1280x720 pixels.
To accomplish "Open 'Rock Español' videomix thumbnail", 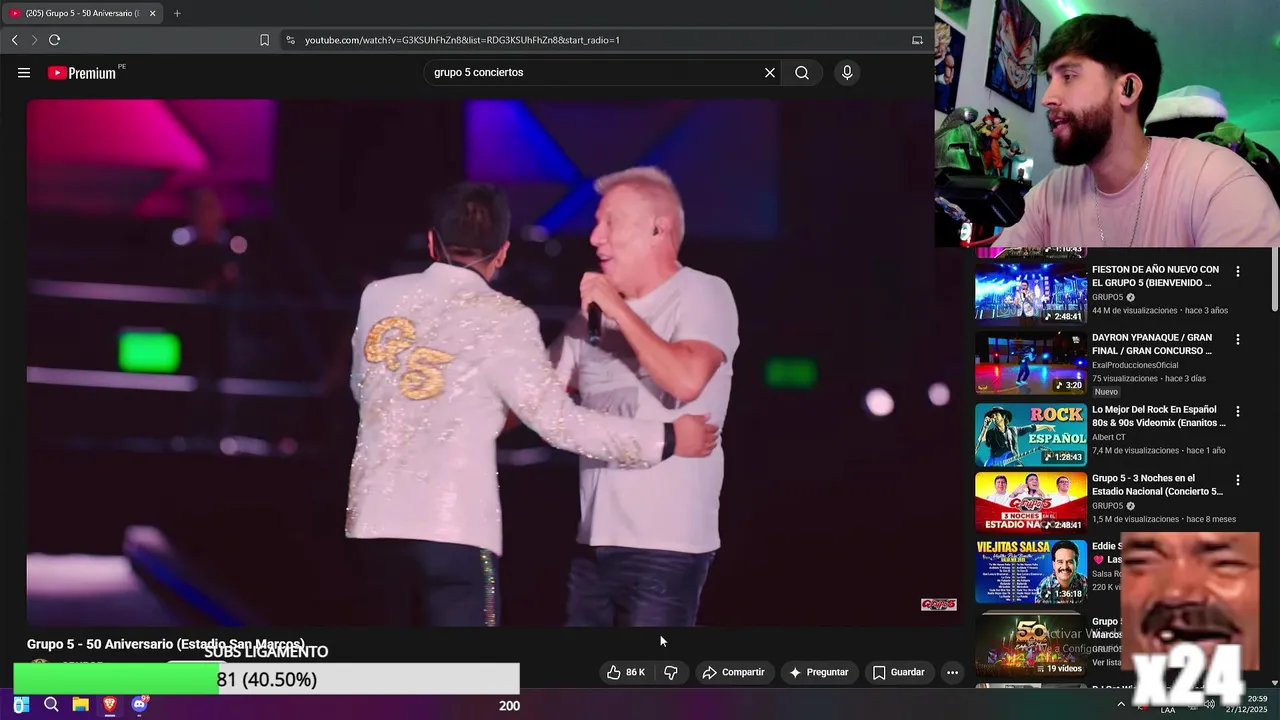I will click(x=1031, y=435).
